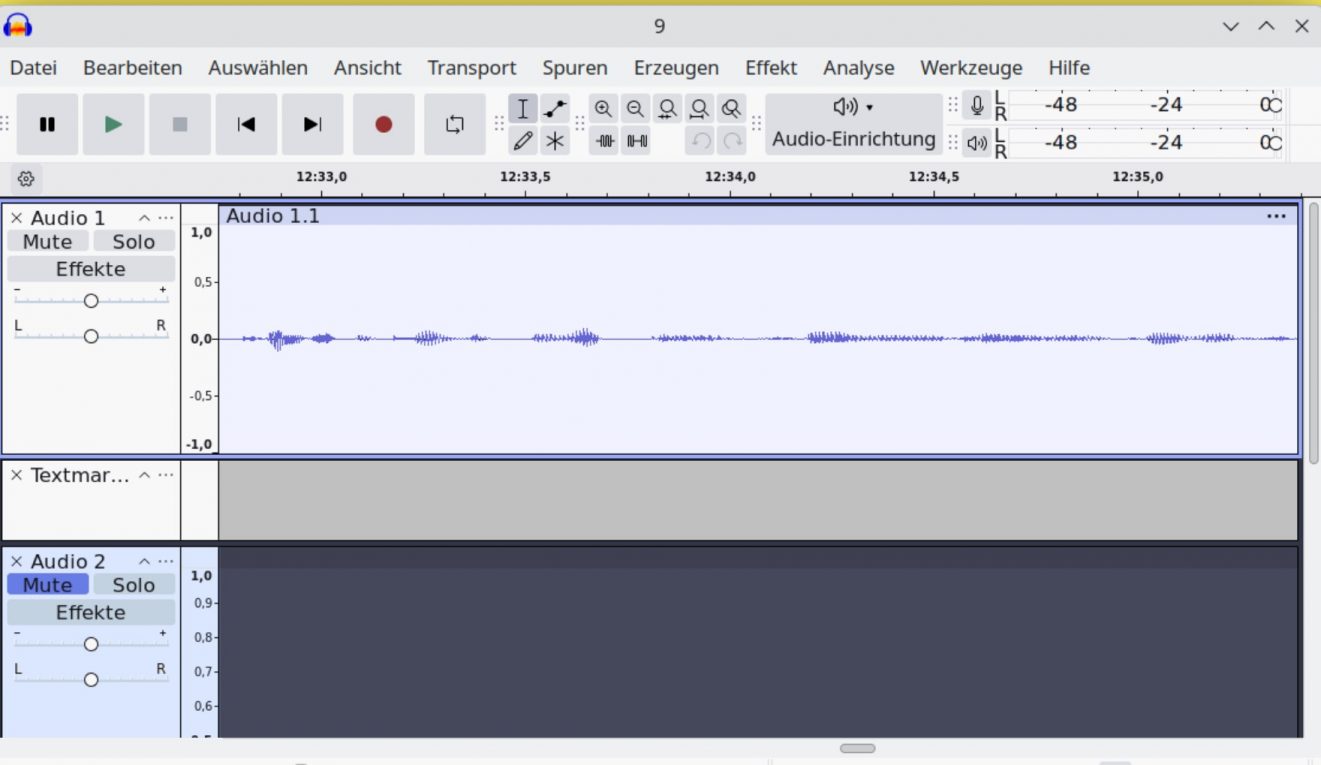
Task: Toggle the Loop playback button
Action: tap(455, 124)
